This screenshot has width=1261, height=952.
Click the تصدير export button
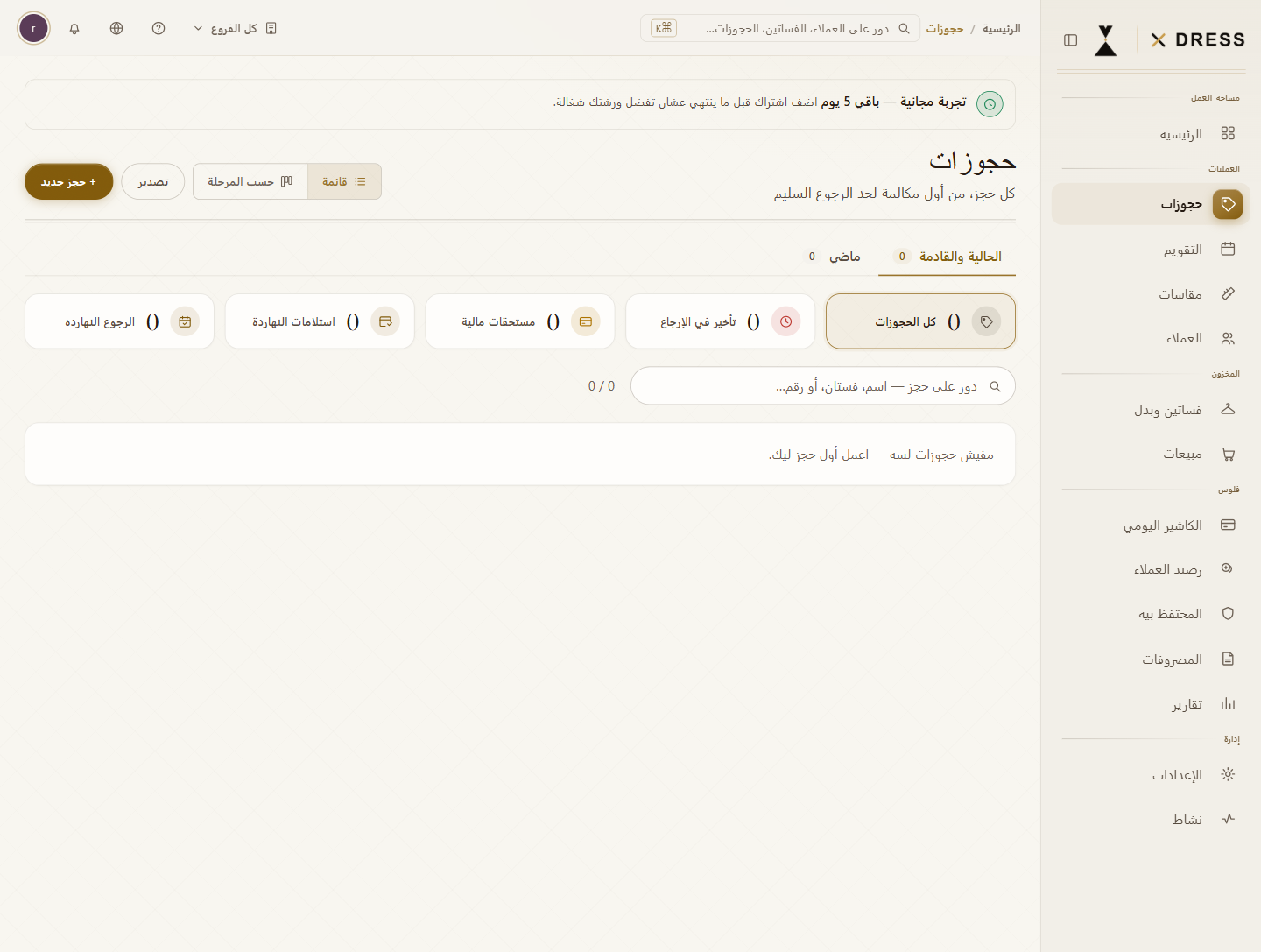153,181
